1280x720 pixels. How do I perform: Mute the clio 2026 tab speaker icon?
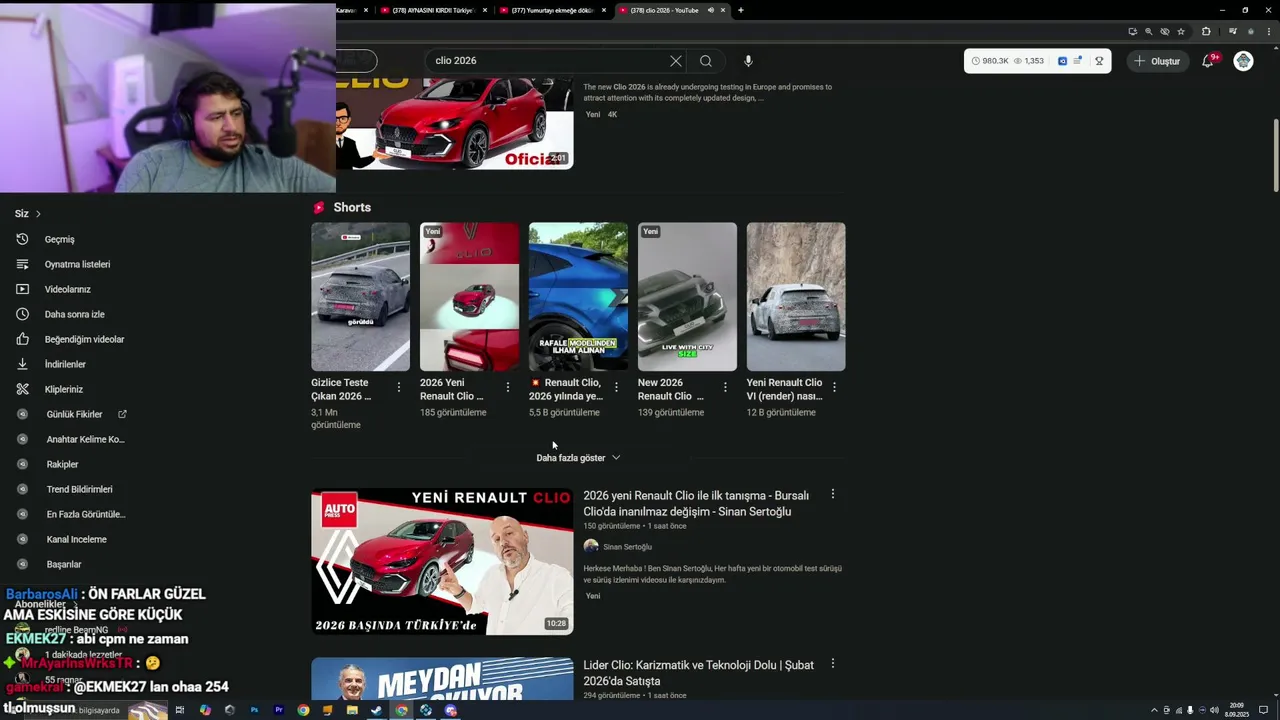tap(711, 10)
